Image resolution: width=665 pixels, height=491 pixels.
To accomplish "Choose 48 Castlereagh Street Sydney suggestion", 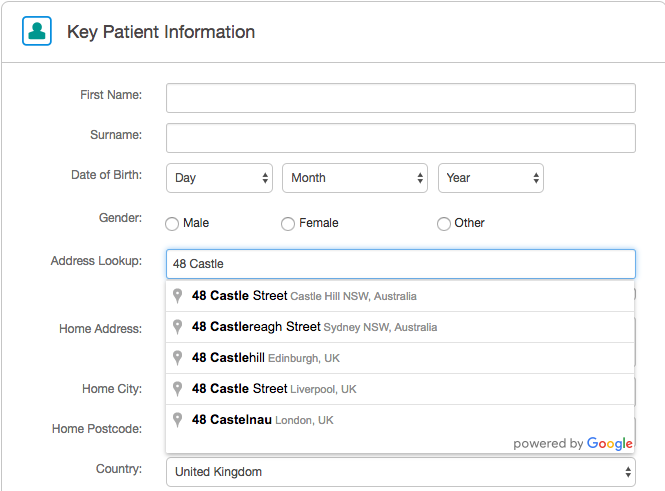I will (400, 327).
